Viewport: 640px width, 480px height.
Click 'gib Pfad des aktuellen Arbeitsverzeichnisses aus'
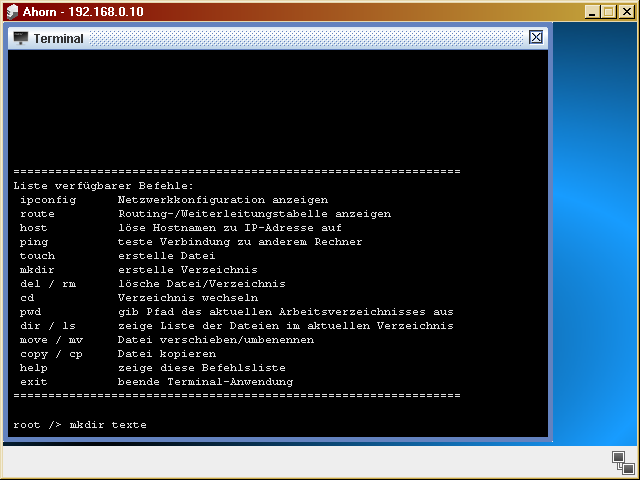(286, 312)
